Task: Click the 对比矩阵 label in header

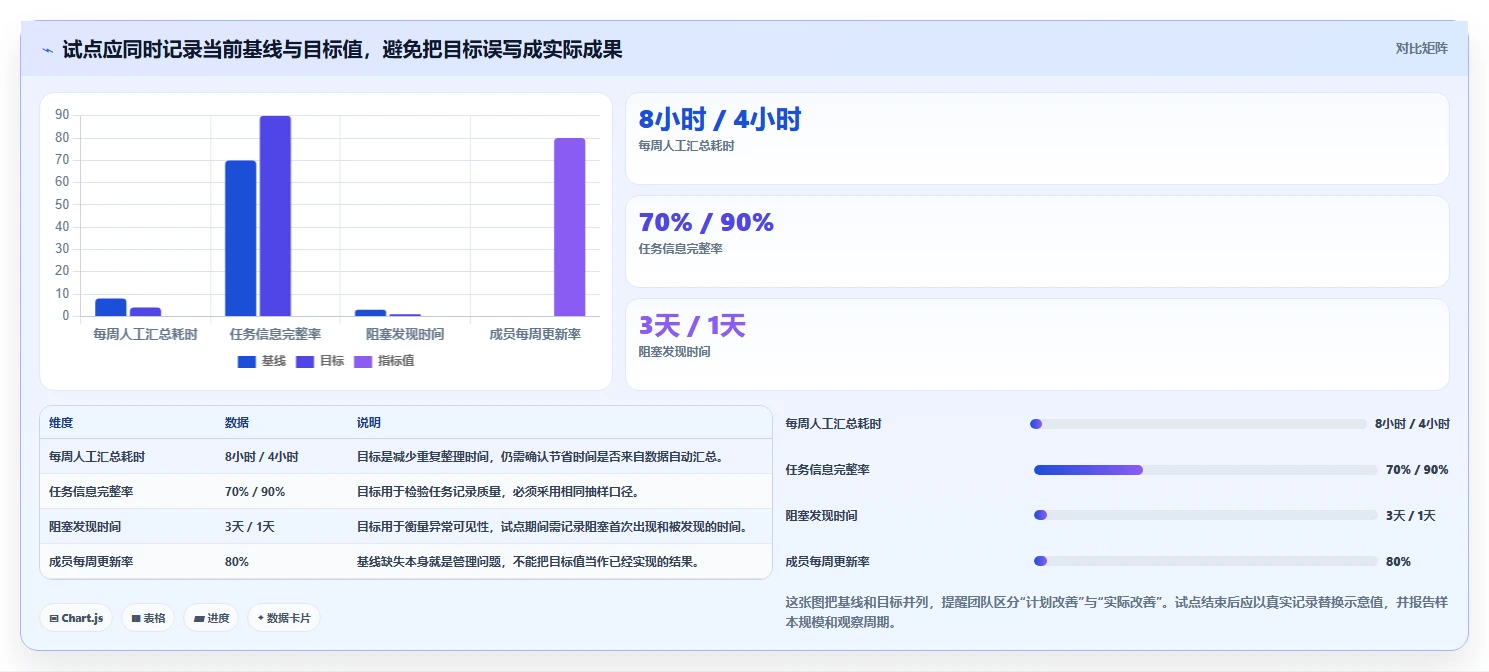Action: point(1422,48)
